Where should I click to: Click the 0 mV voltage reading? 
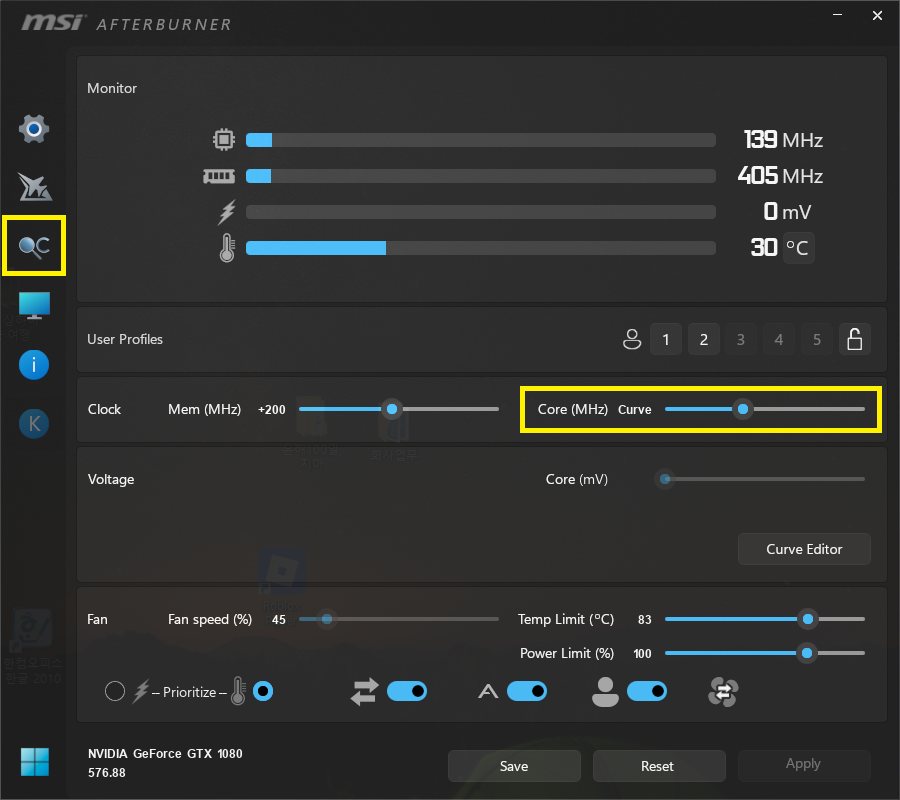788,212
